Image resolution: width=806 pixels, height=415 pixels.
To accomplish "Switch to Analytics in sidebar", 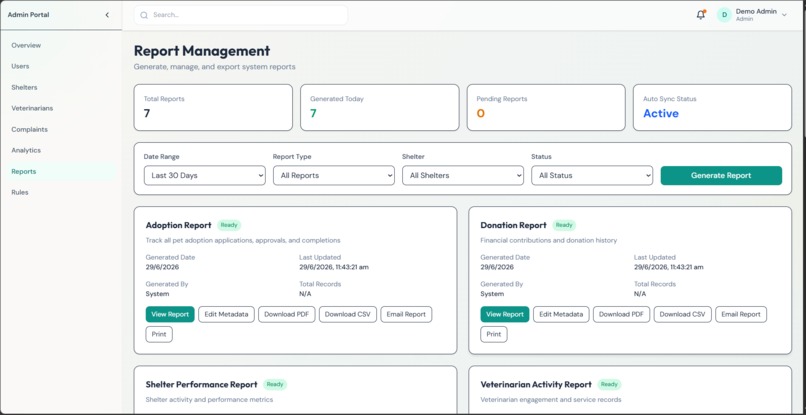I will (26, 151).
